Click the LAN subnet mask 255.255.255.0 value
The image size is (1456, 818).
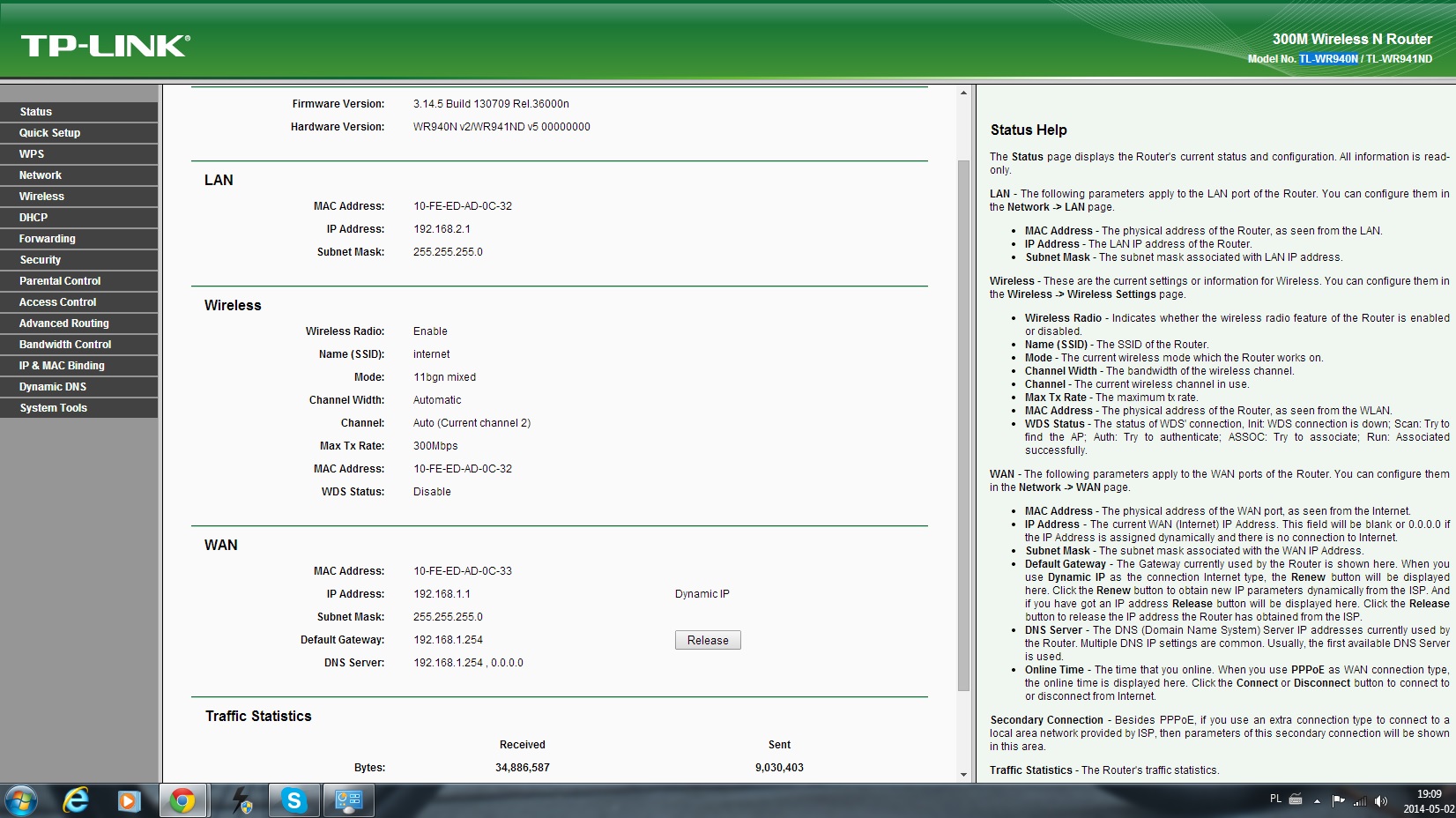coord(448,252)
